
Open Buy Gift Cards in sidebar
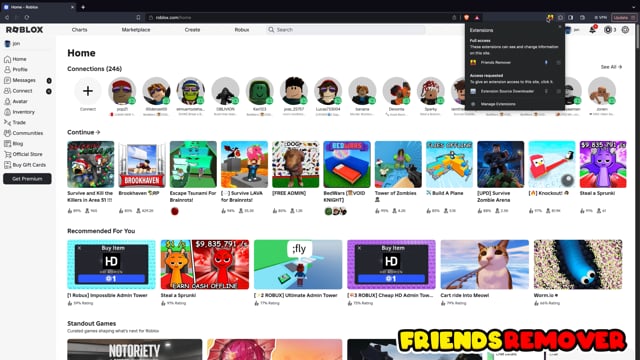click(25, 165)
